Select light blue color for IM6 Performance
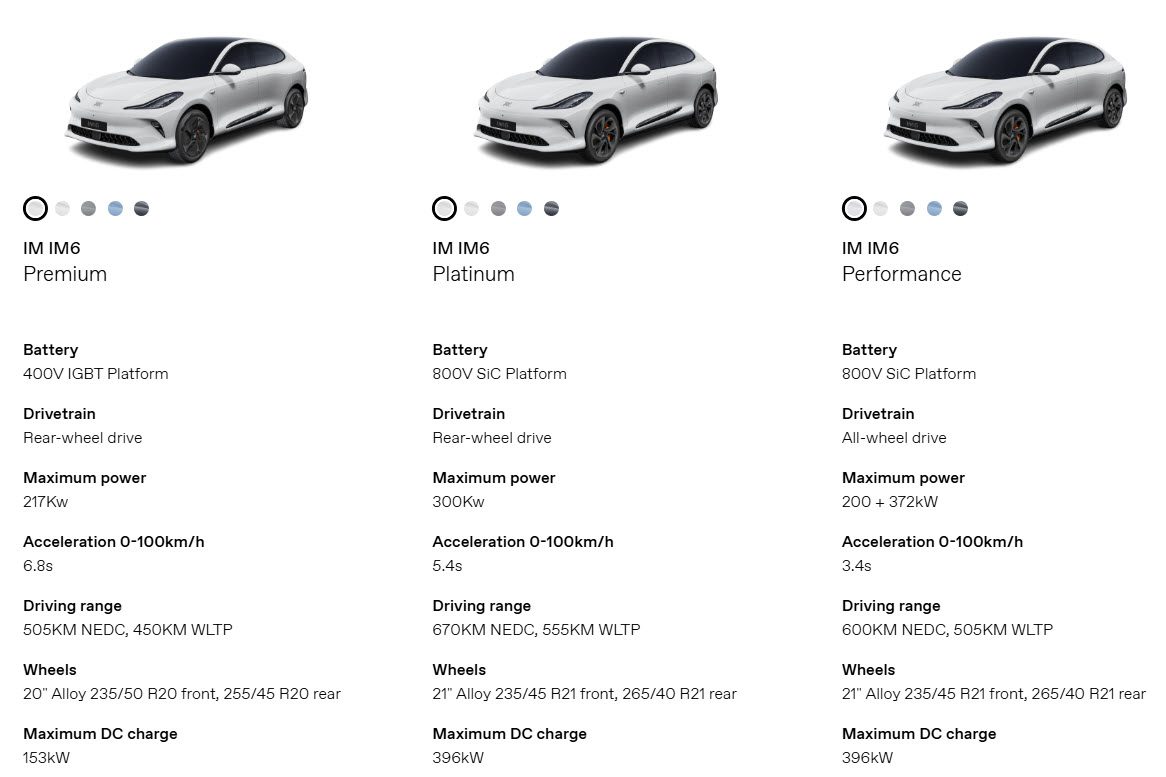The width and height of the screenshot is (1166, 777). pos(934,209)
